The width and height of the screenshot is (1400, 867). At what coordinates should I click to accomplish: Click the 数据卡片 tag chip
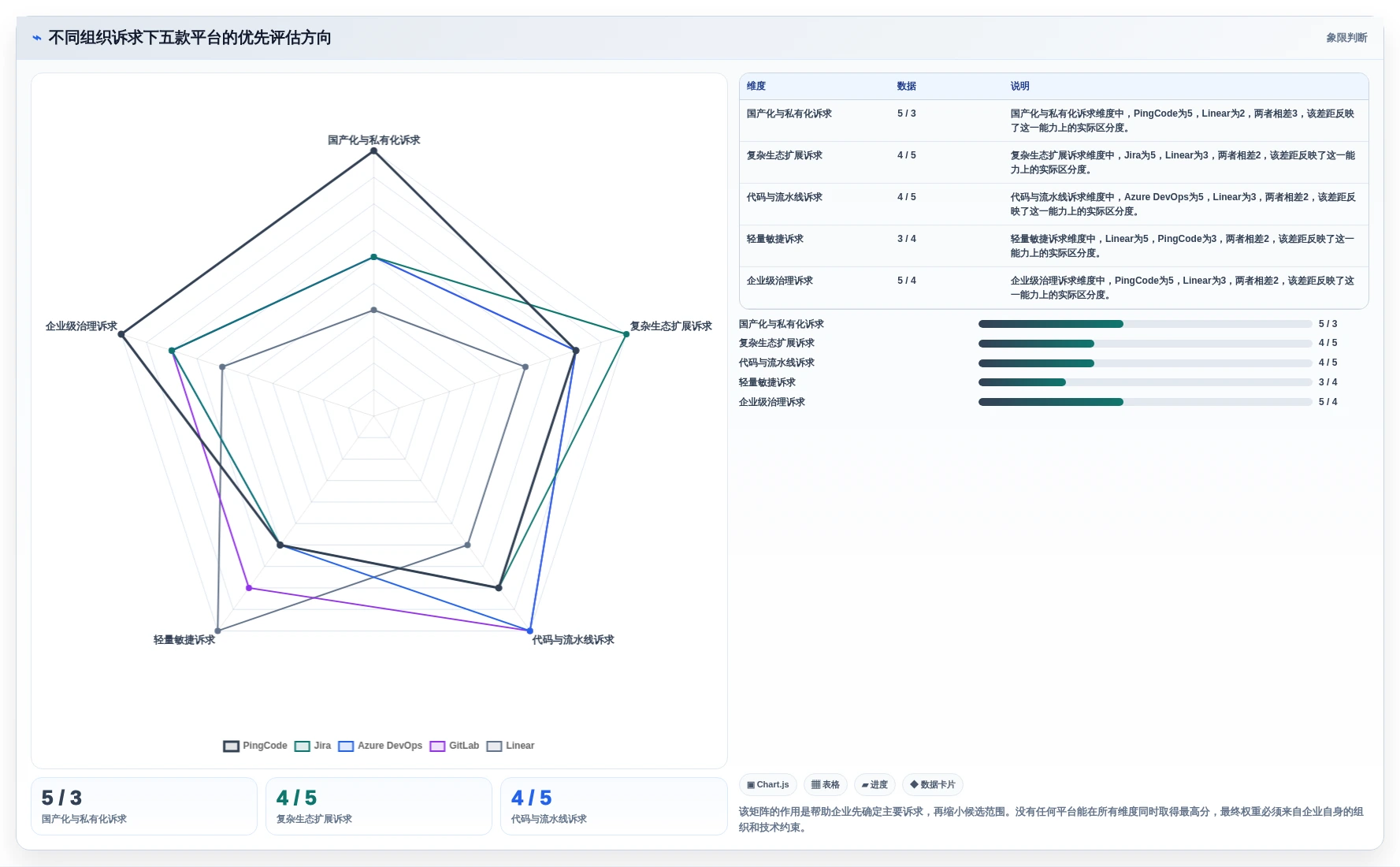point(933,785)
